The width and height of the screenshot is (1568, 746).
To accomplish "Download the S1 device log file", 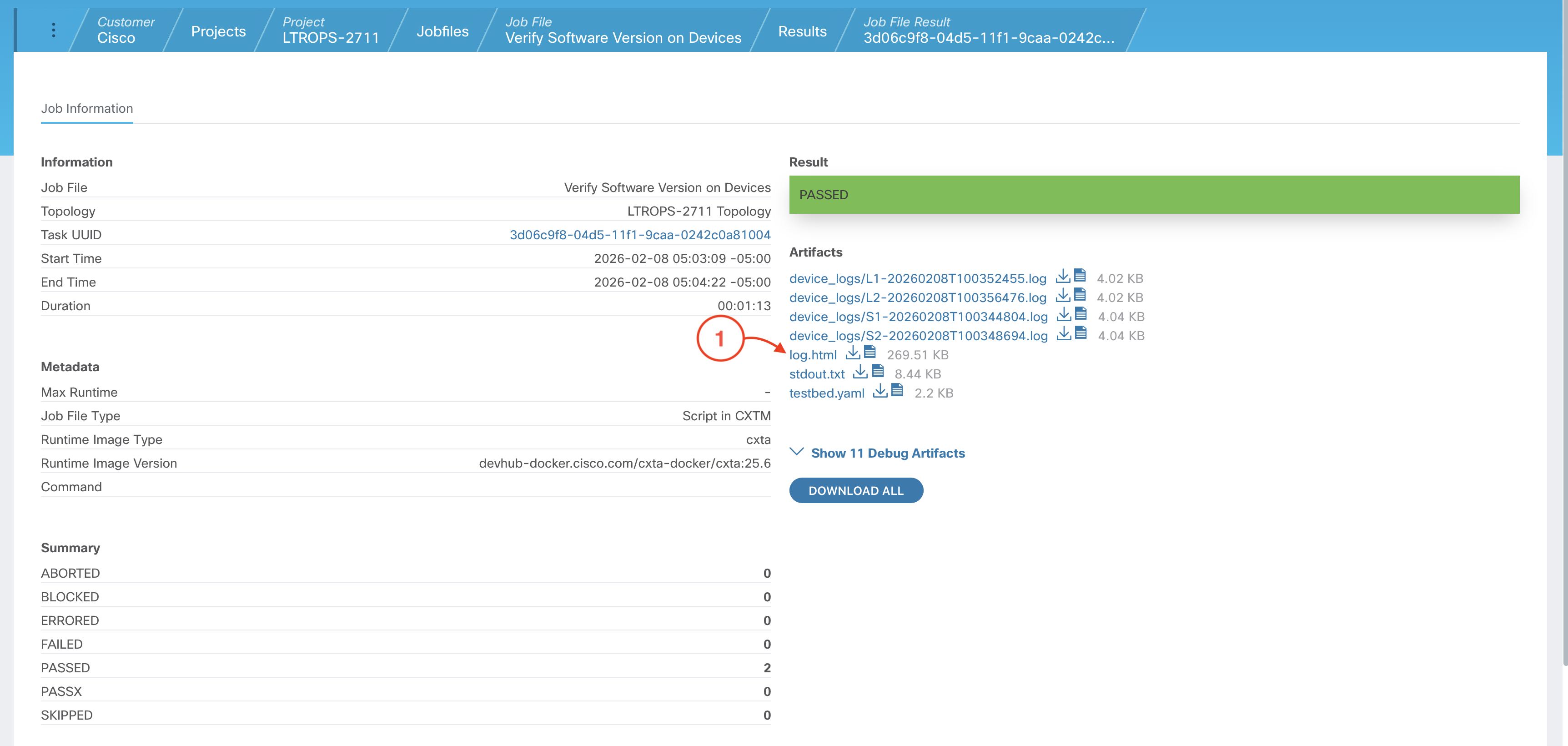I will click(1063, 315).
